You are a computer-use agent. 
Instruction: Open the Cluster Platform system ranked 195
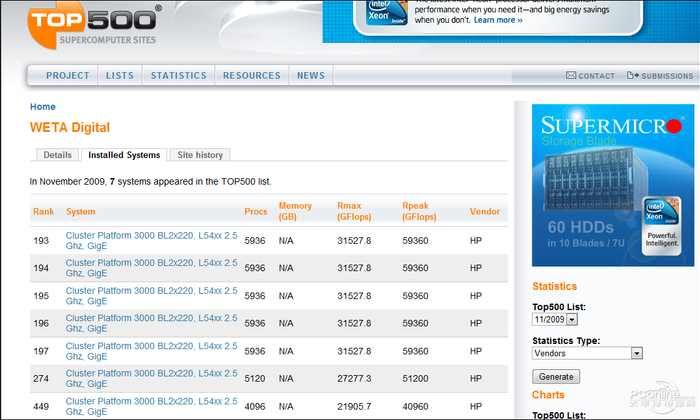point(151,296)
